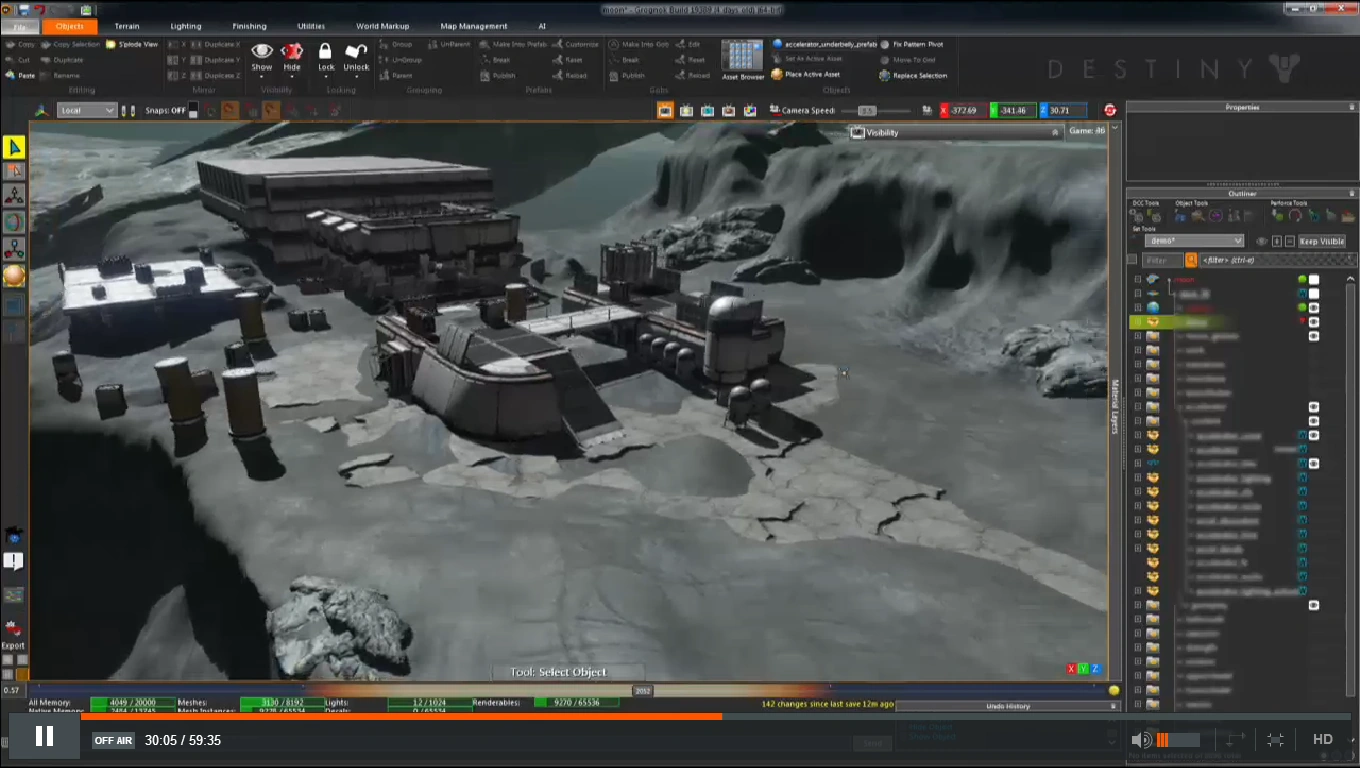The width and height of the screenshot is (1360, 768).
Task: Click the globe icon in Outliner tree
Action: pyautogui.click(x=1153, y=307)
